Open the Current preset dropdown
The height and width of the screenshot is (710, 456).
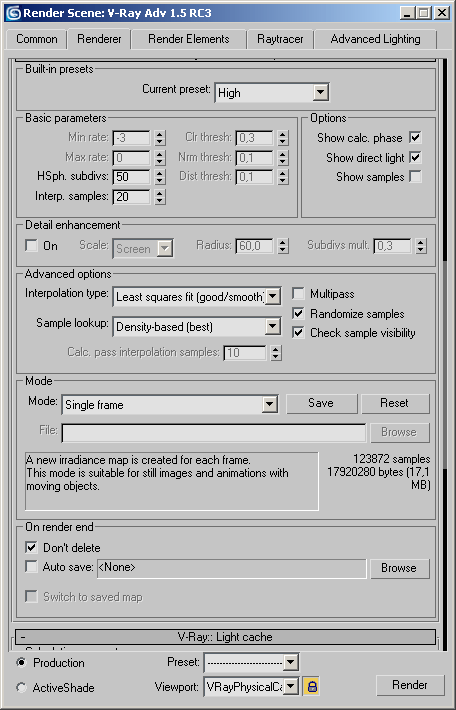[272, 93]
